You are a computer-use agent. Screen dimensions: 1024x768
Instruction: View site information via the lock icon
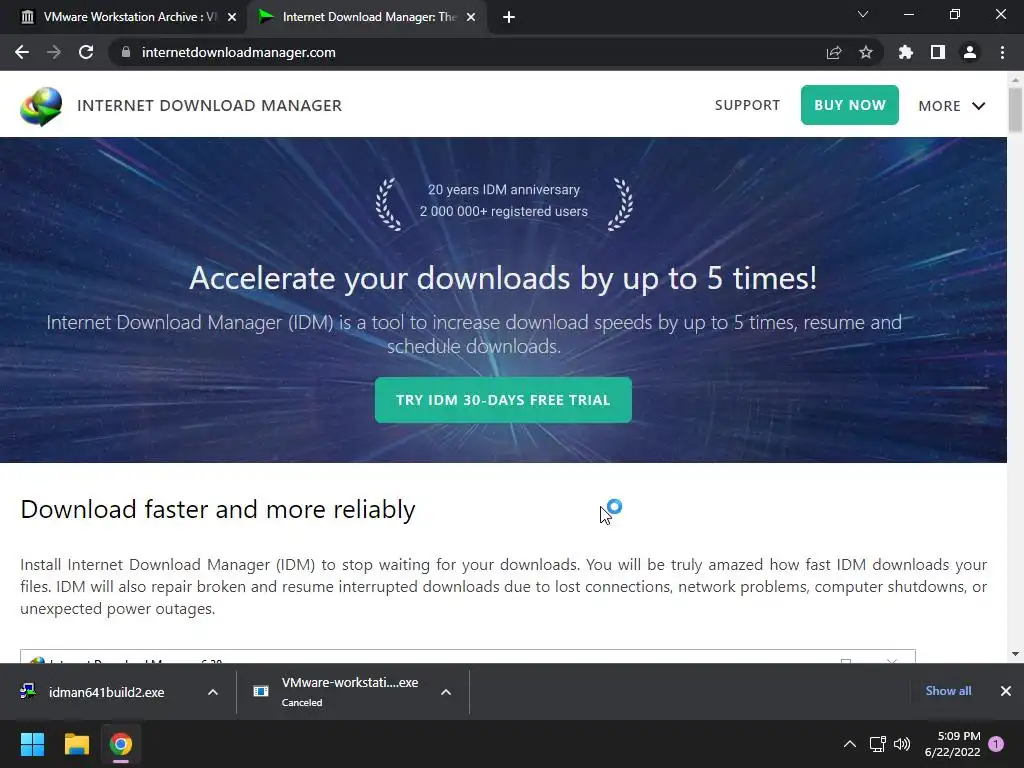tap(126, 52)
